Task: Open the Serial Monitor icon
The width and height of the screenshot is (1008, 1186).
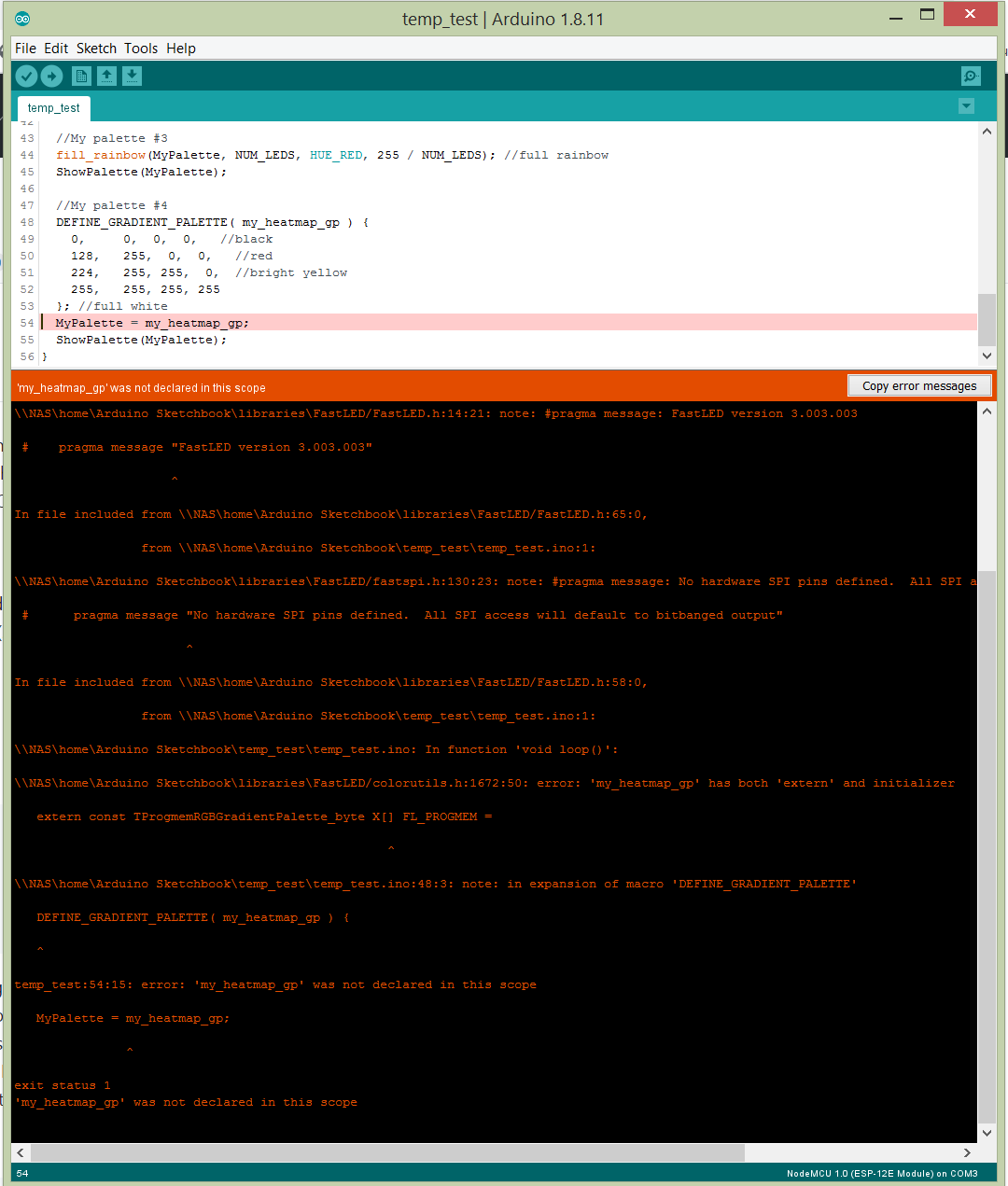Action: [971, 77]
